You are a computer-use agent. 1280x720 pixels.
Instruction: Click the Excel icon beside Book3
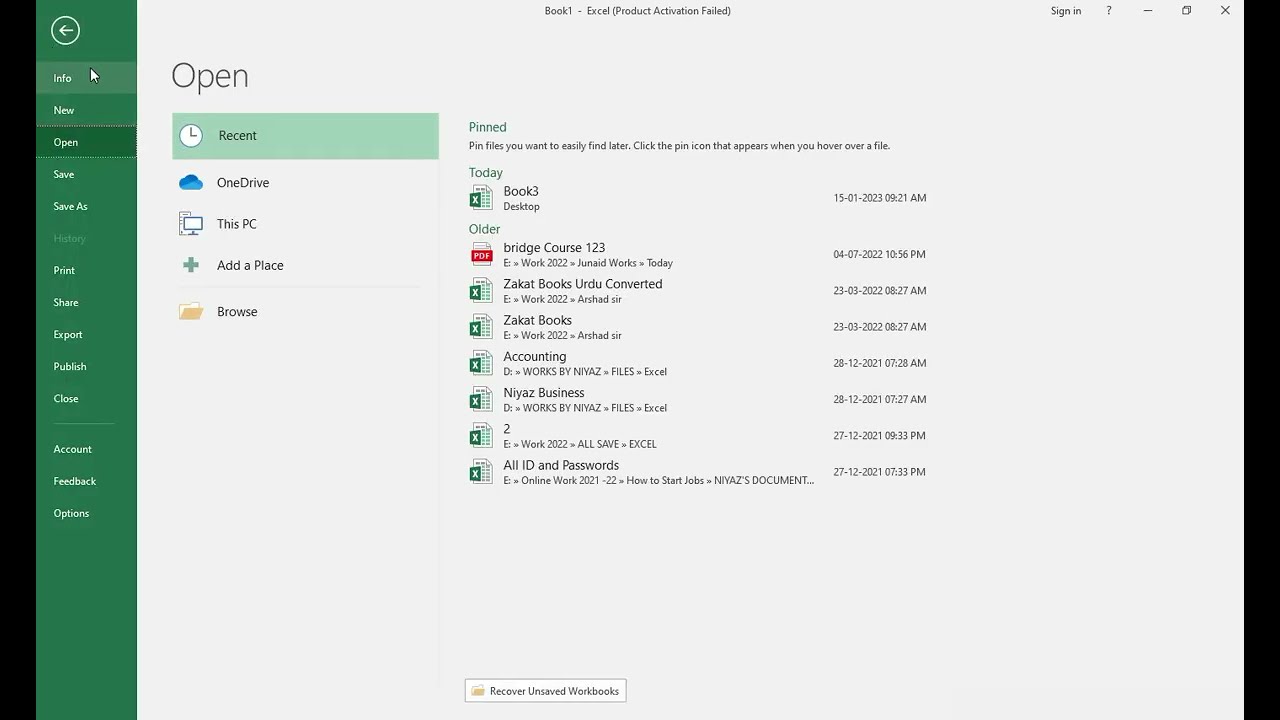[481, 198]
